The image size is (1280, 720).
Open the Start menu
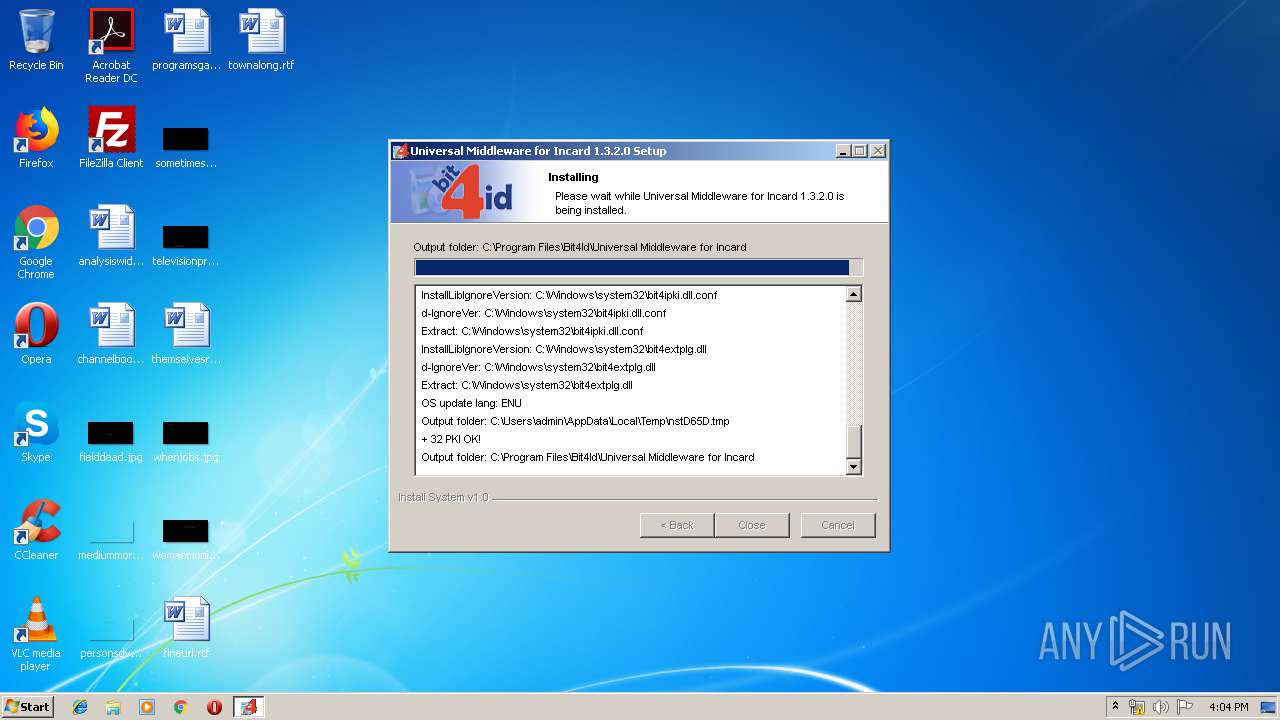27,707
